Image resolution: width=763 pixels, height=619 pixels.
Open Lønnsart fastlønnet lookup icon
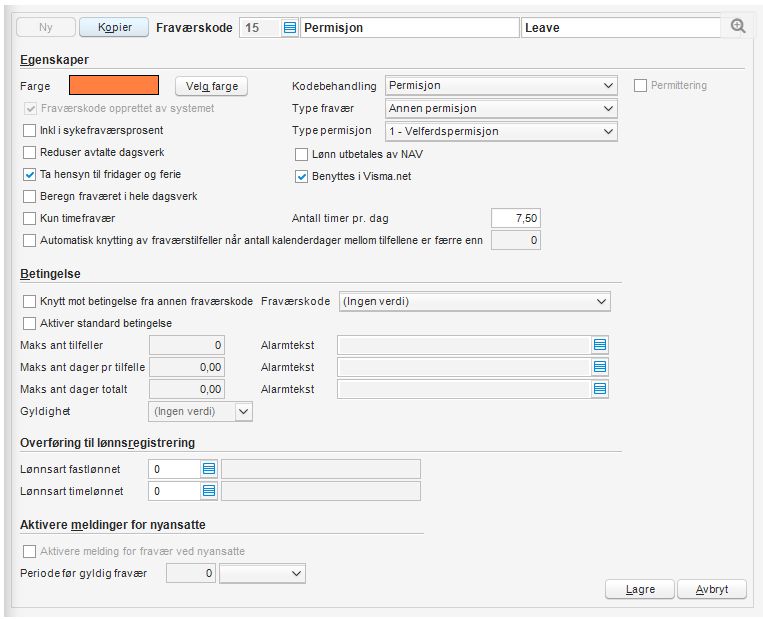(209, 469)
